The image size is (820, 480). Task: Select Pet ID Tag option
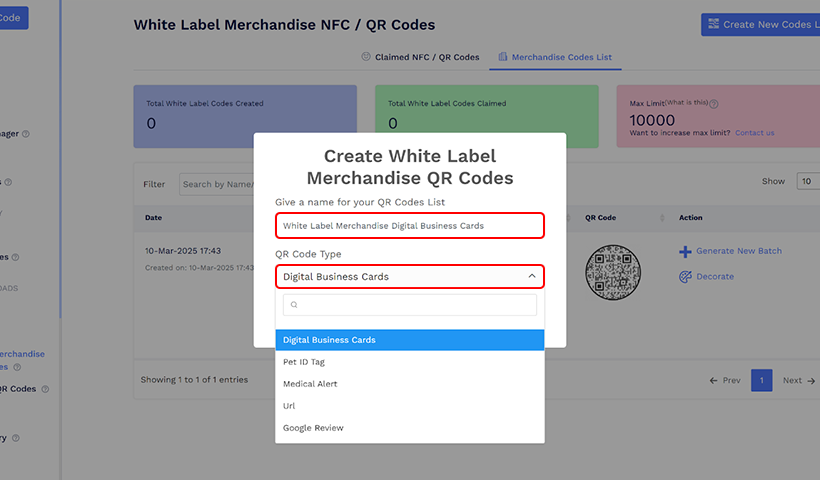click(304, 362)
